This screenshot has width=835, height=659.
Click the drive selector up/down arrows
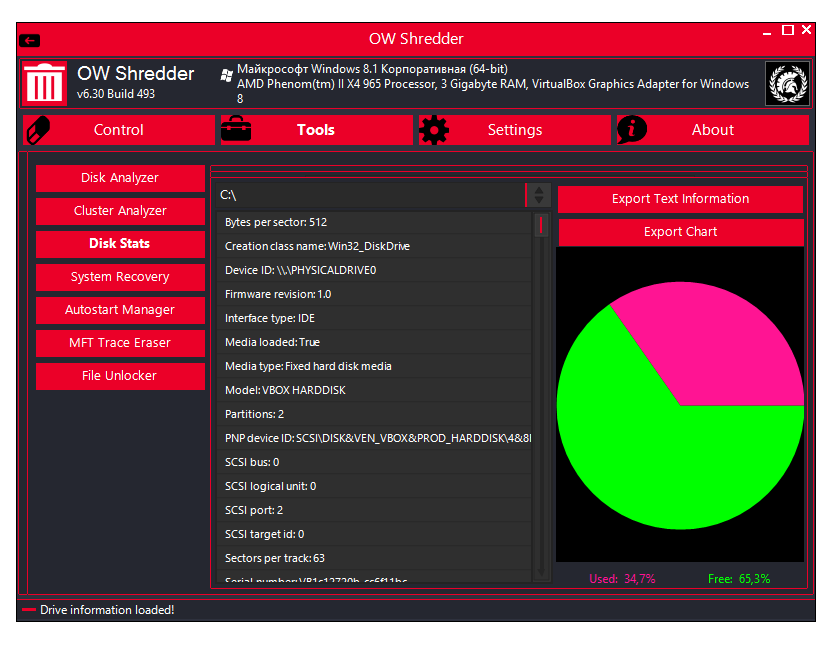coord(538,195)
